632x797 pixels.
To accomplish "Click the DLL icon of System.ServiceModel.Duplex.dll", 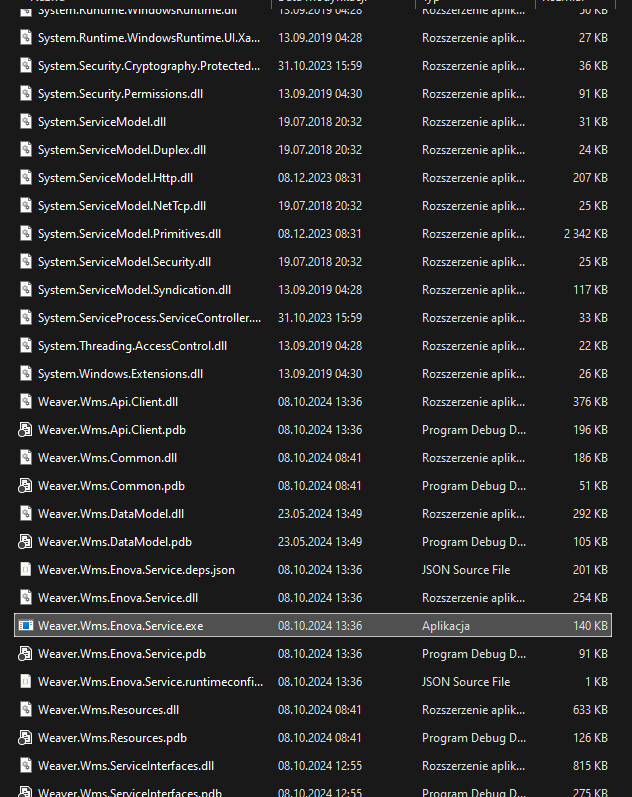I will tap(25, 150).
